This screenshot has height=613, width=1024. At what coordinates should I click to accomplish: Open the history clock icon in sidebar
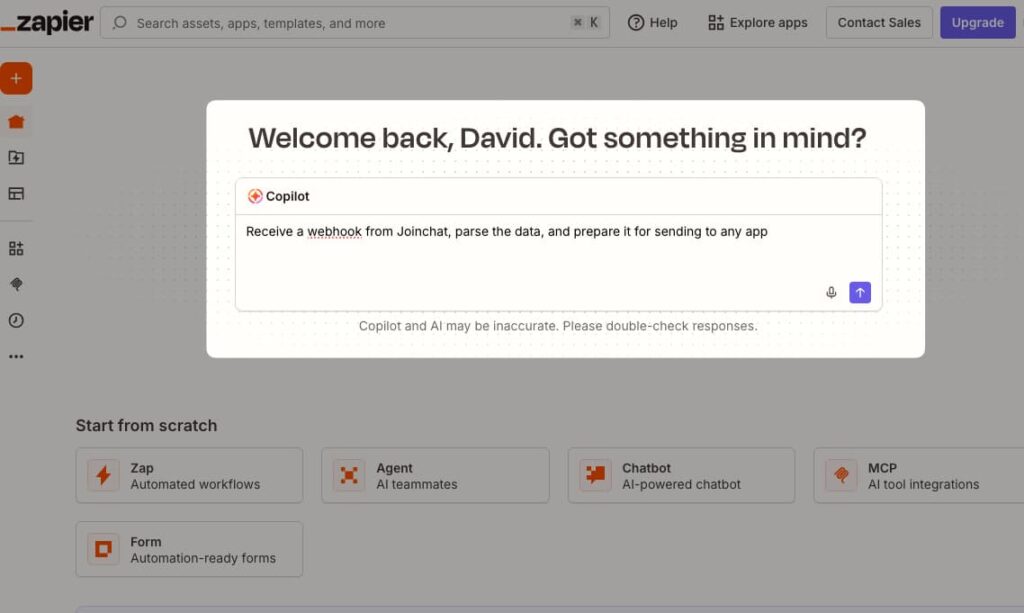coord(16,321)
